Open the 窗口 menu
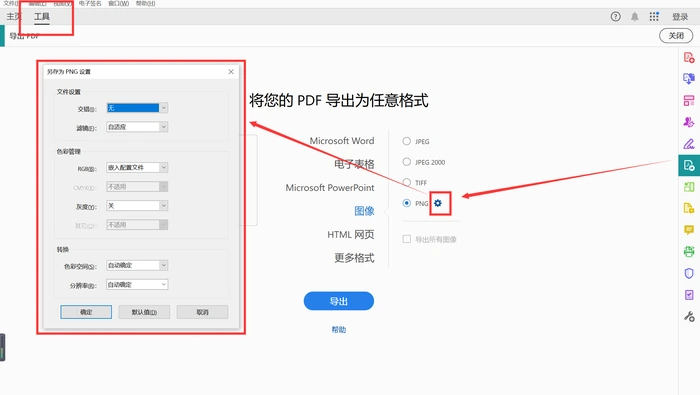 (119, 3)
